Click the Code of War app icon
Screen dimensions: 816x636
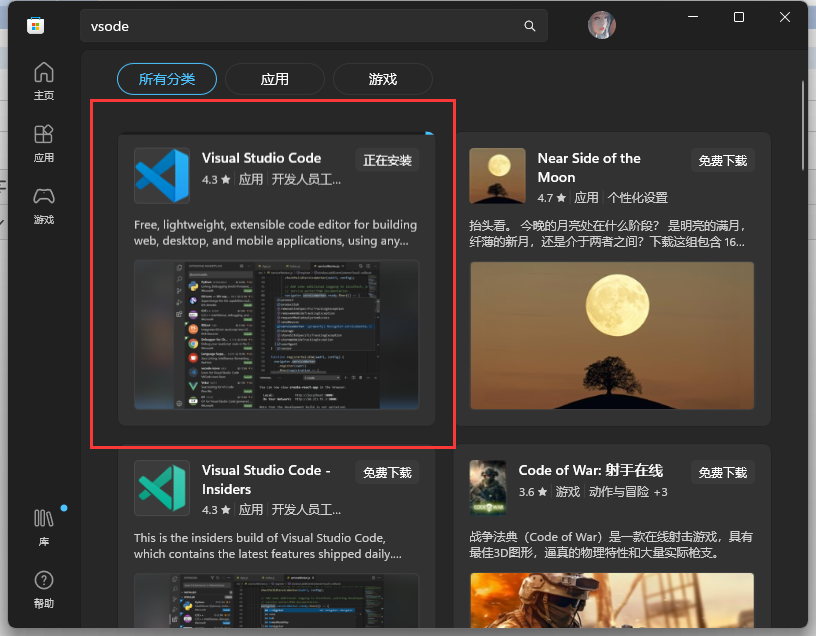tap(488, 488)
